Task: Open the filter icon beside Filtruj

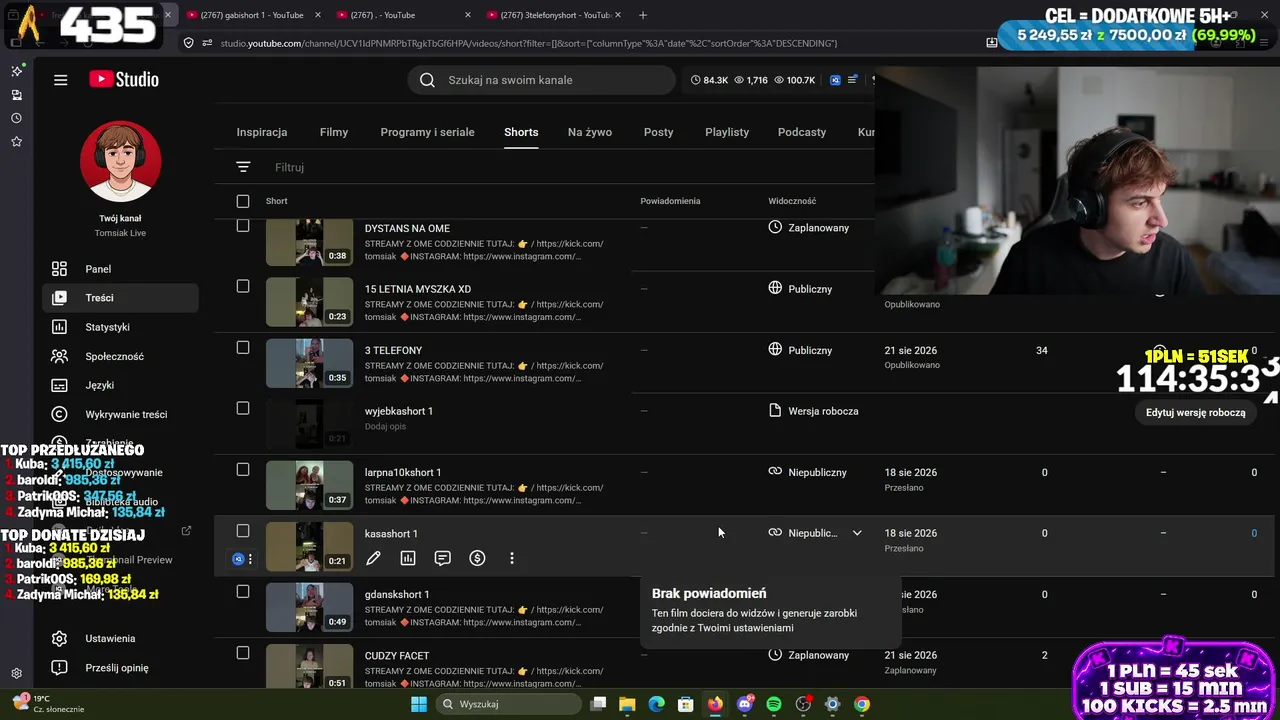Action: pyautogui.click(x=243, y=167)
